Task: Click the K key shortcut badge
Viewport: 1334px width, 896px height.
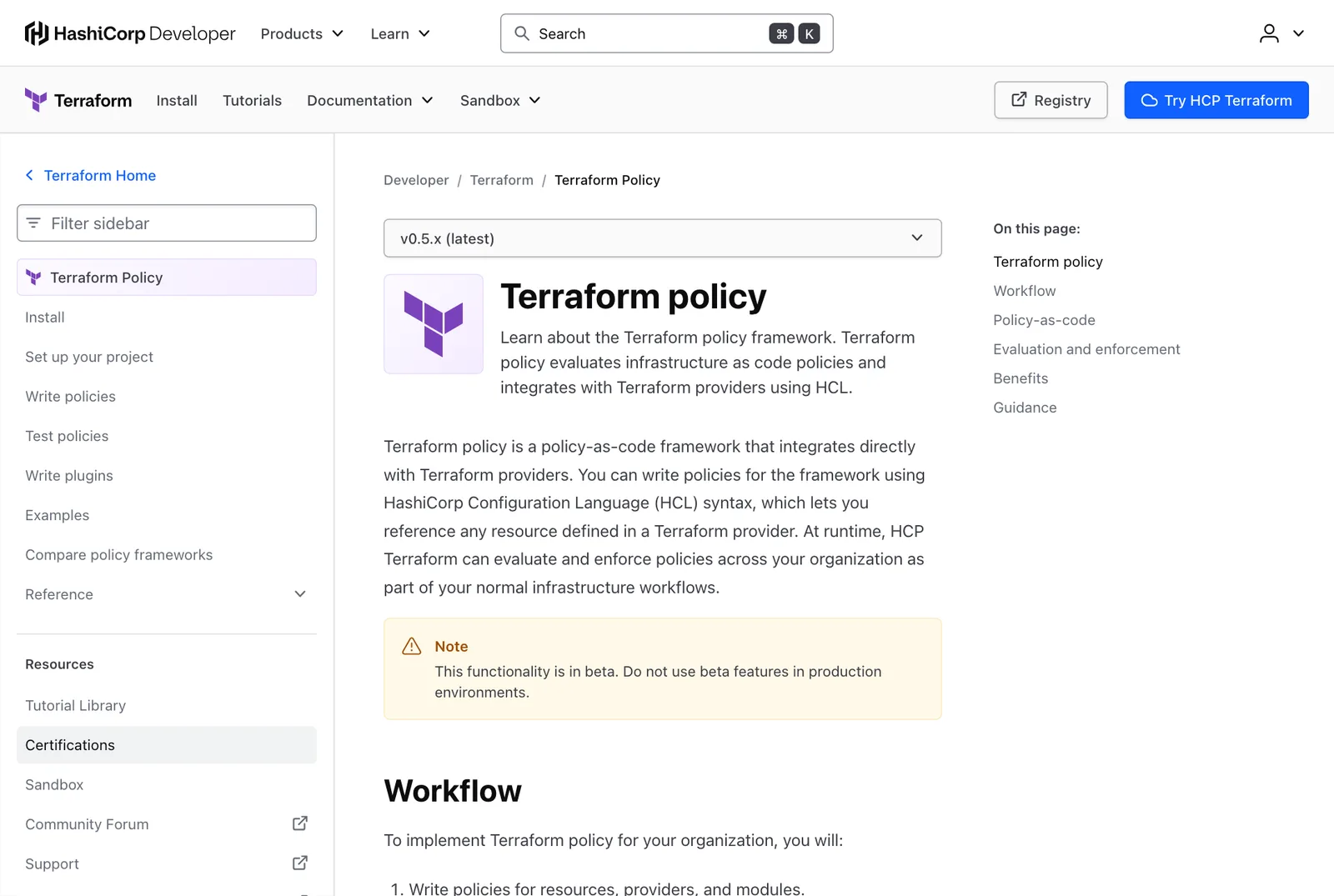Action: pyautogui.click(x=809, y=33)
